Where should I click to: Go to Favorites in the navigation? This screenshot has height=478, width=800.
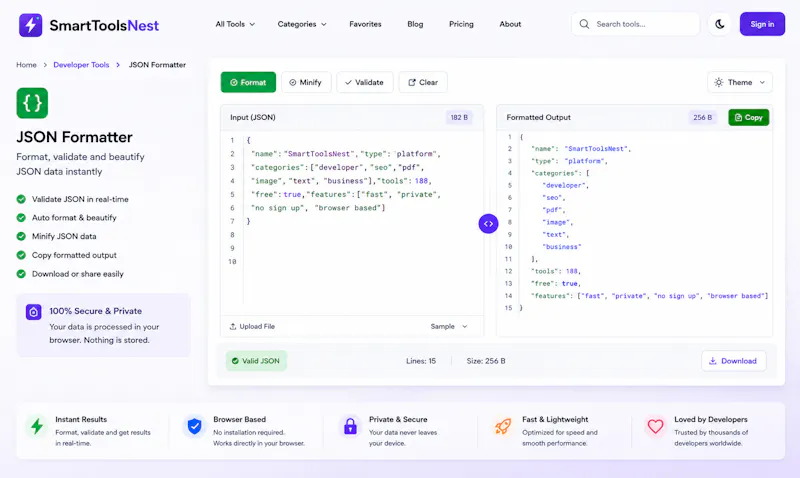coord(365,24)
